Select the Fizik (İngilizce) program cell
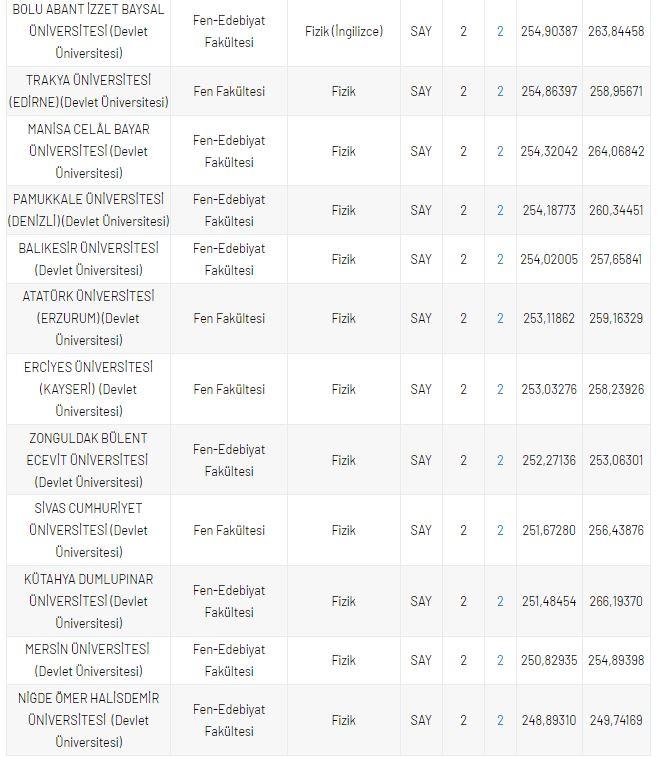Viewport: 658px width, 757px height. [343, 32]
